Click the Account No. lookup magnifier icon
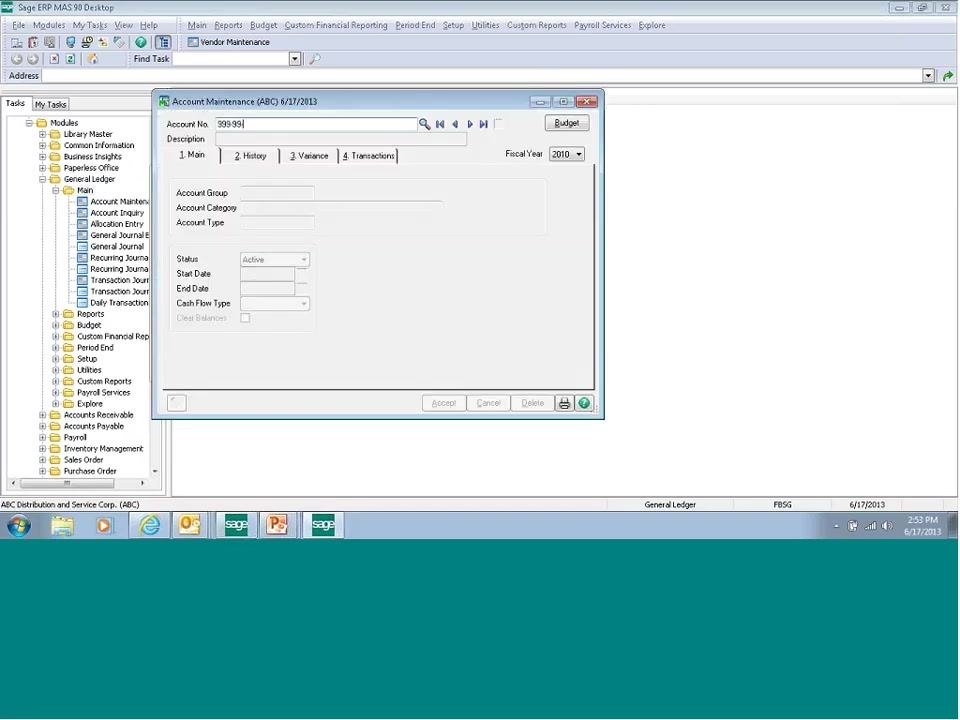Screen dimensions: 960x720 click(x=424, y=124)
